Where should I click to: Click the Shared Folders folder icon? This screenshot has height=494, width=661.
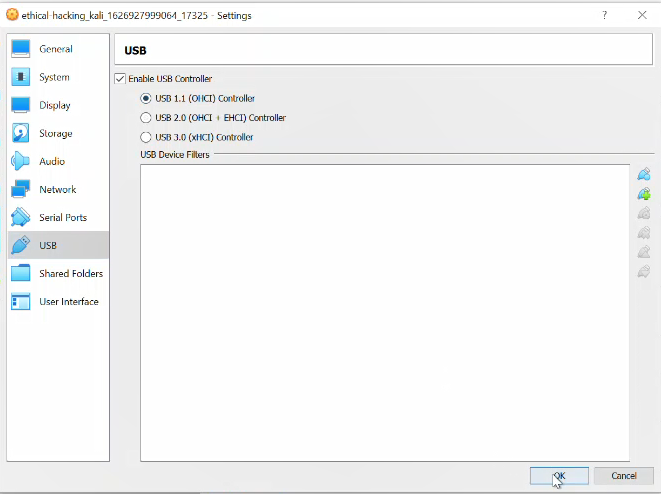click(20, 273)
